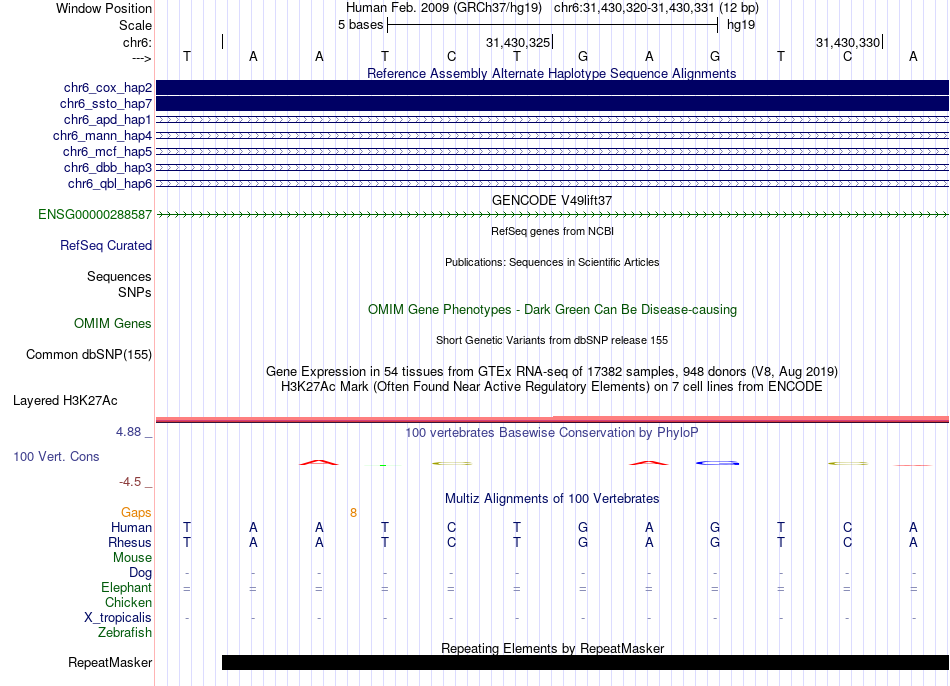
Task: Click the Rhesus alignment row label
Action: tap(130, 542)
